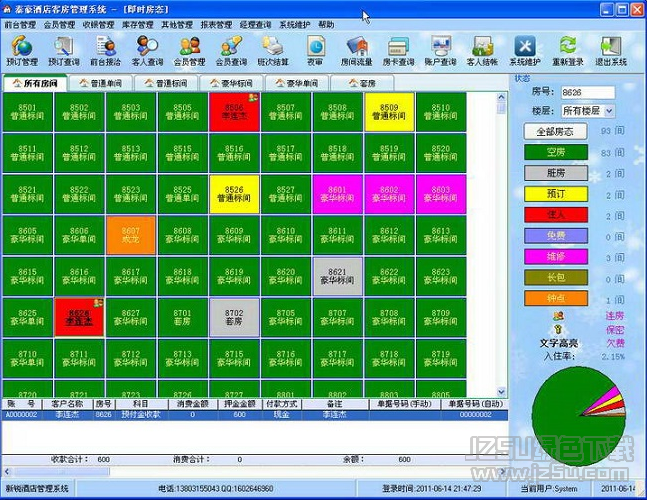Viewport: 647px width, 500px height.
Task: Filter rooms by orange 钟点 status
Action: pyautogui.click(x=556, y=298)
